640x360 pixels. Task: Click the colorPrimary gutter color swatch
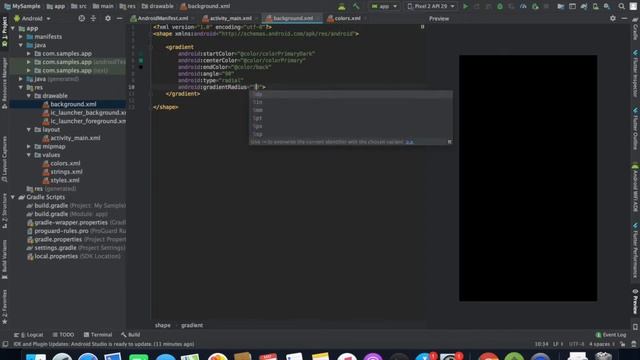point(141,60)
